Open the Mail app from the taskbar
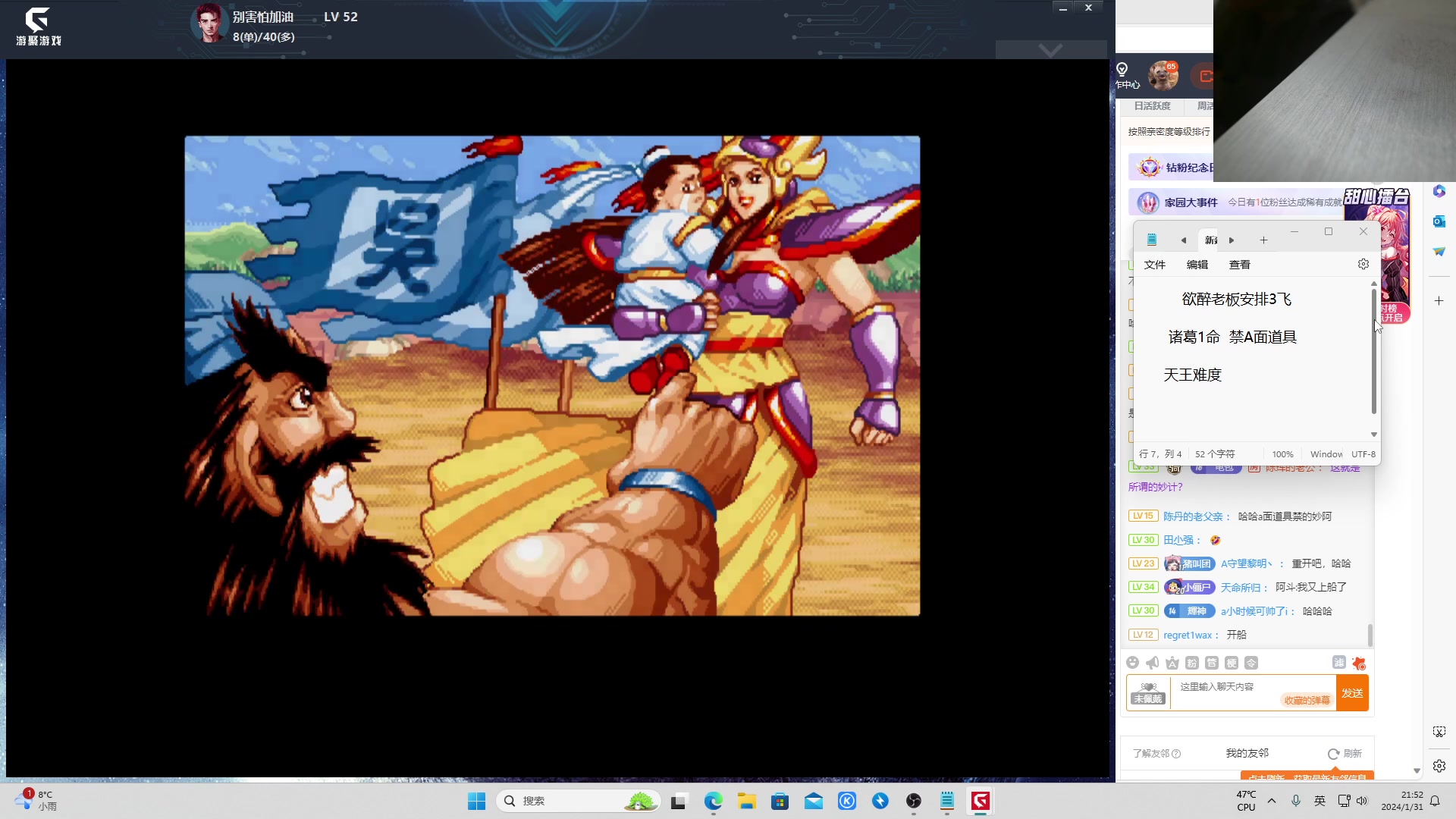 [x=814, y=801]
